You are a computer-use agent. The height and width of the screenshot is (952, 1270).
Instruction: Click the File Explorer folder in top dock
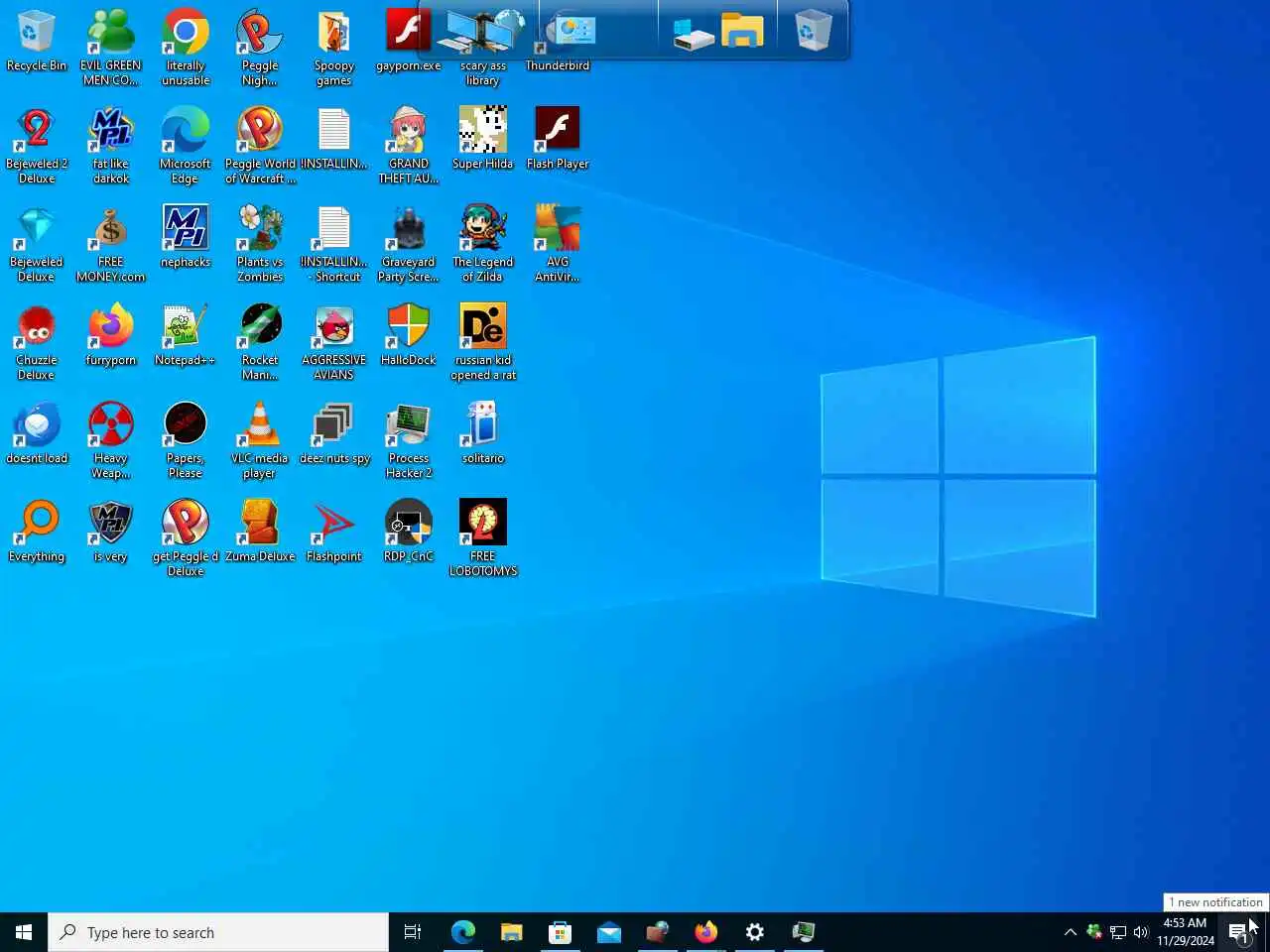(742, 31)
